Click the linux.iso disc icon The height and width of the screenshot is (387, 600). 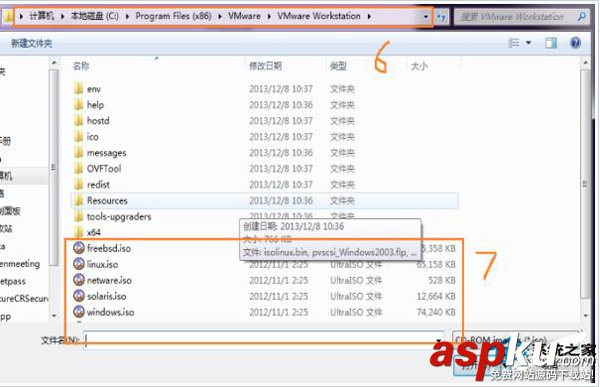(x=79, y=264)
